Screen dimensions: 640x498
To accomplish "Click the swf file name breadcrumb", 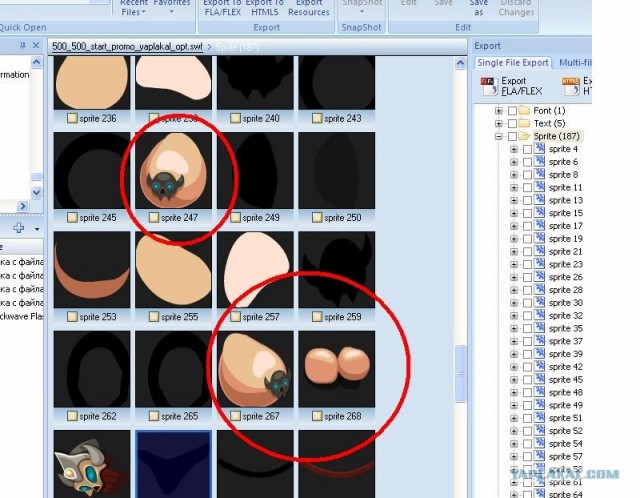I will click(127, 47).
